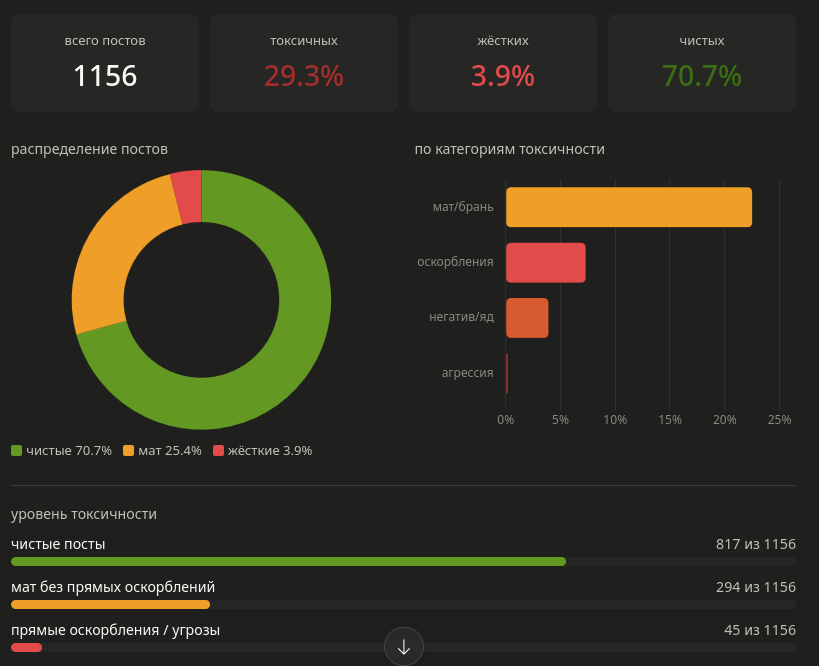The height and width of the screenshot is (666, 819).
Task: Click the 0% axis tick label
Action: (506, 419)
